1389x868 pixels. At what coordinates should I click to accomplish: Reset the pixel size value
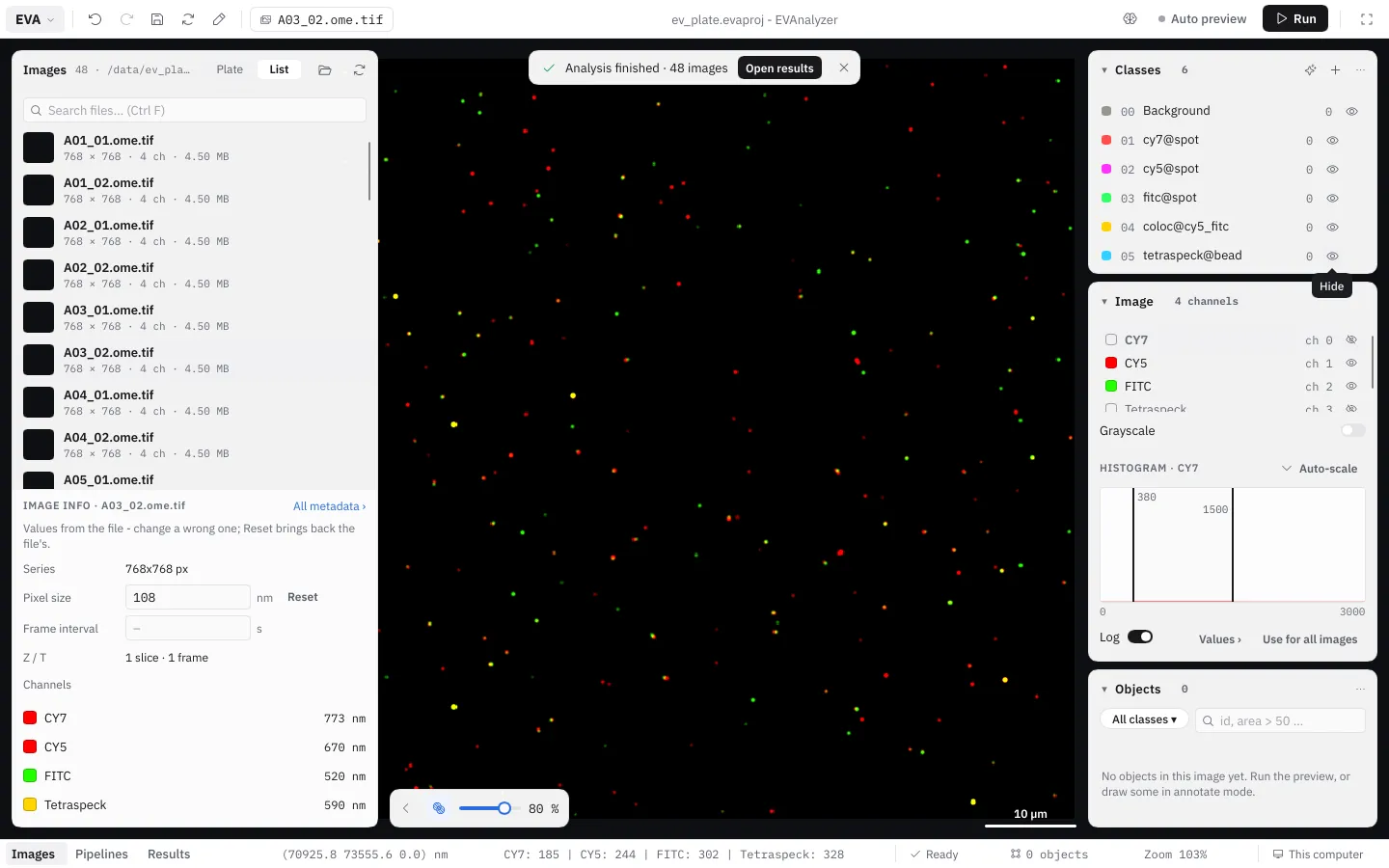[303, 597]
